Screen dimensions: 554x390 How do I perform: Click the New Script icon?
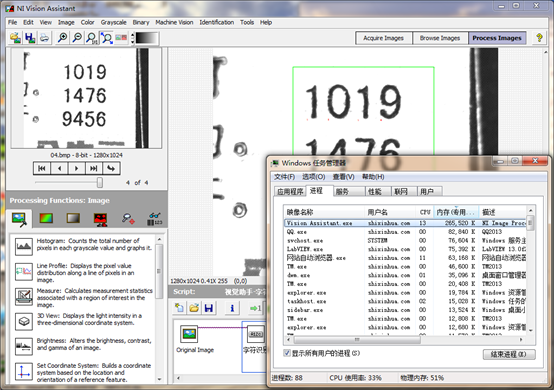pos(179,308)
